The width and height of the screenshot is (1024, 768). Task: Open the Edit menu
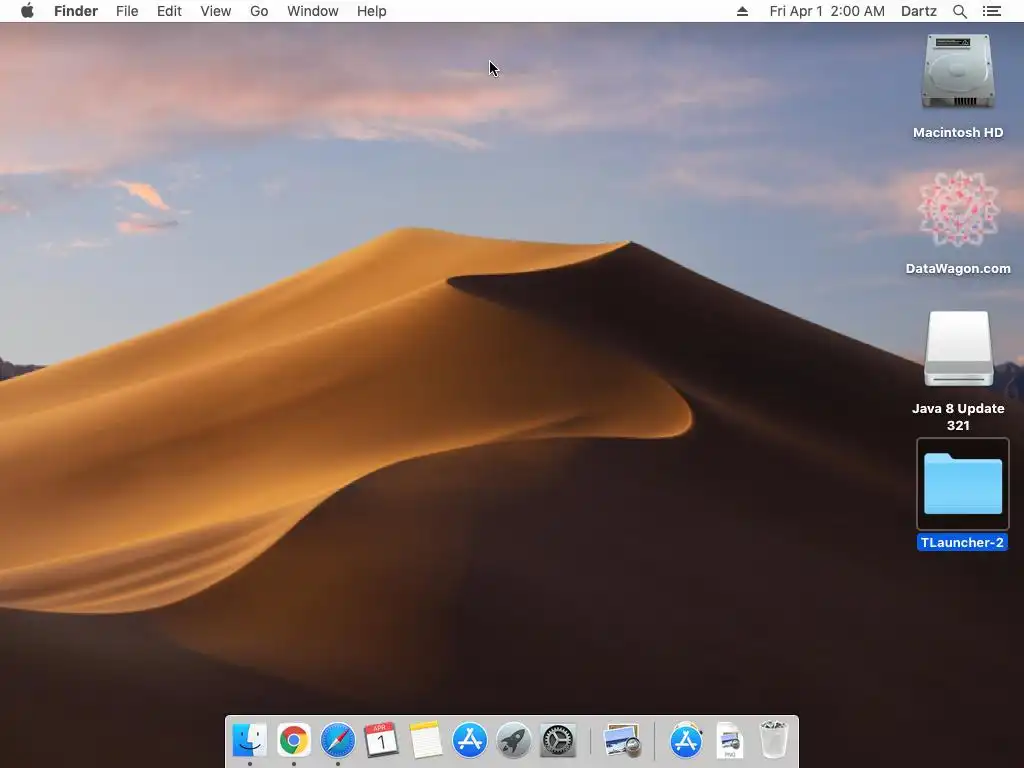click(x=169, y=11)
